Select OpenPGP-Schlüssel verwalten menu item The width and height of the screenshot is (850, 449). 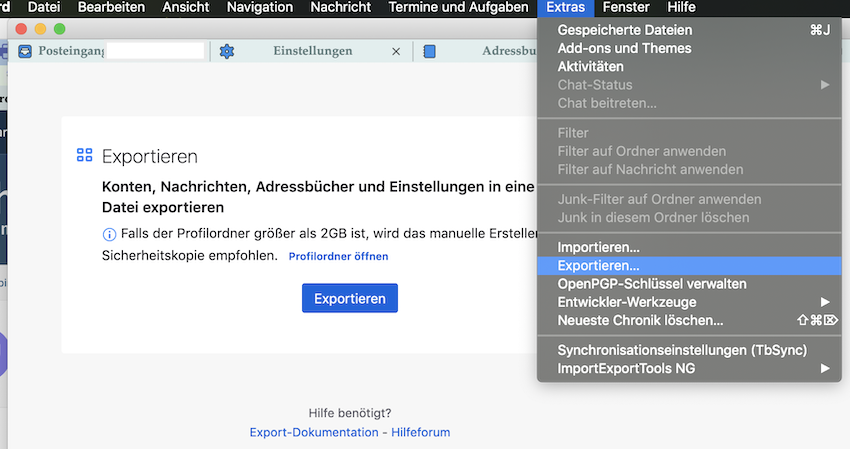652,284
